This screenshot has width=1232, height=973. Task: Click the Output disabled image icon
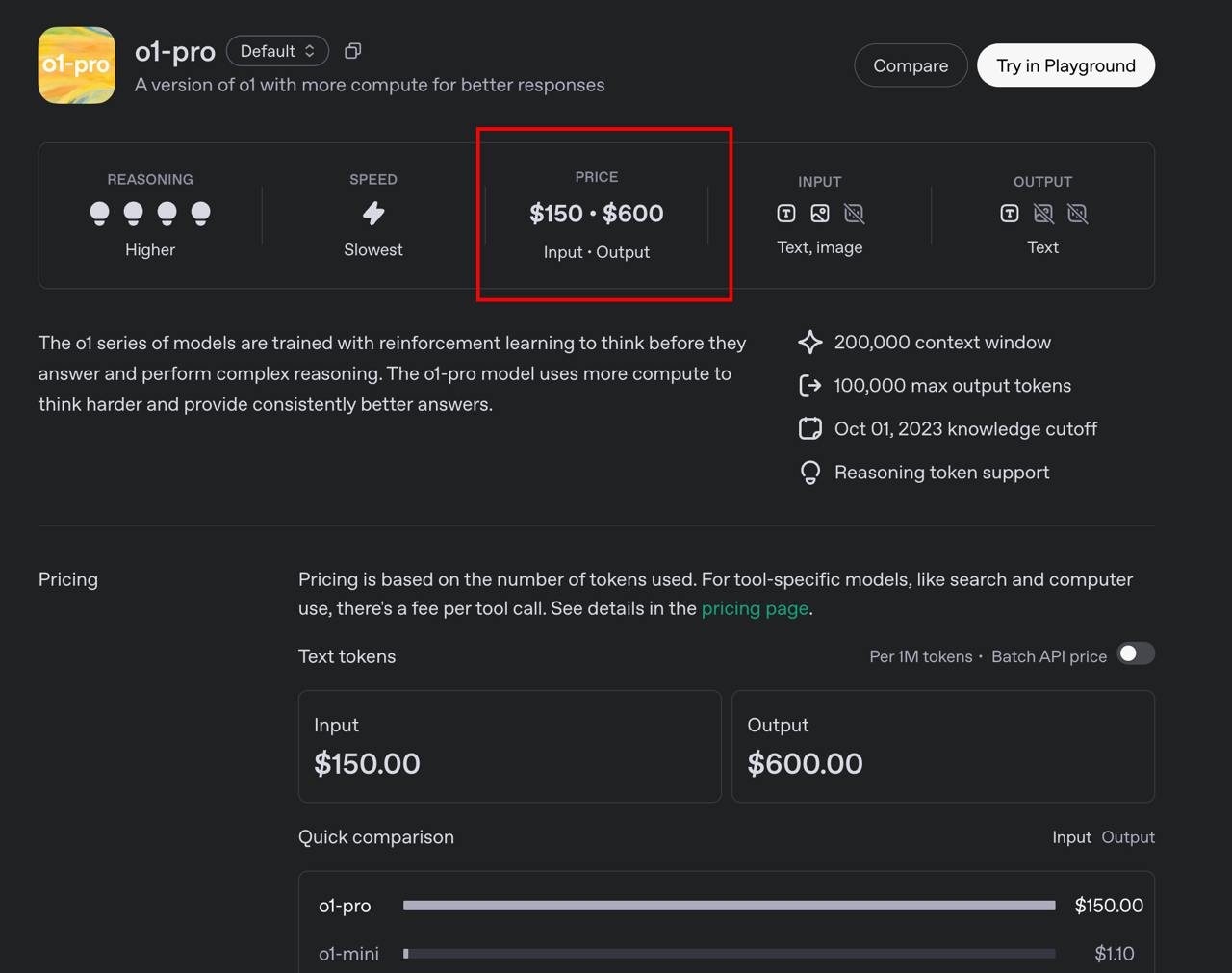(1043, 214)
